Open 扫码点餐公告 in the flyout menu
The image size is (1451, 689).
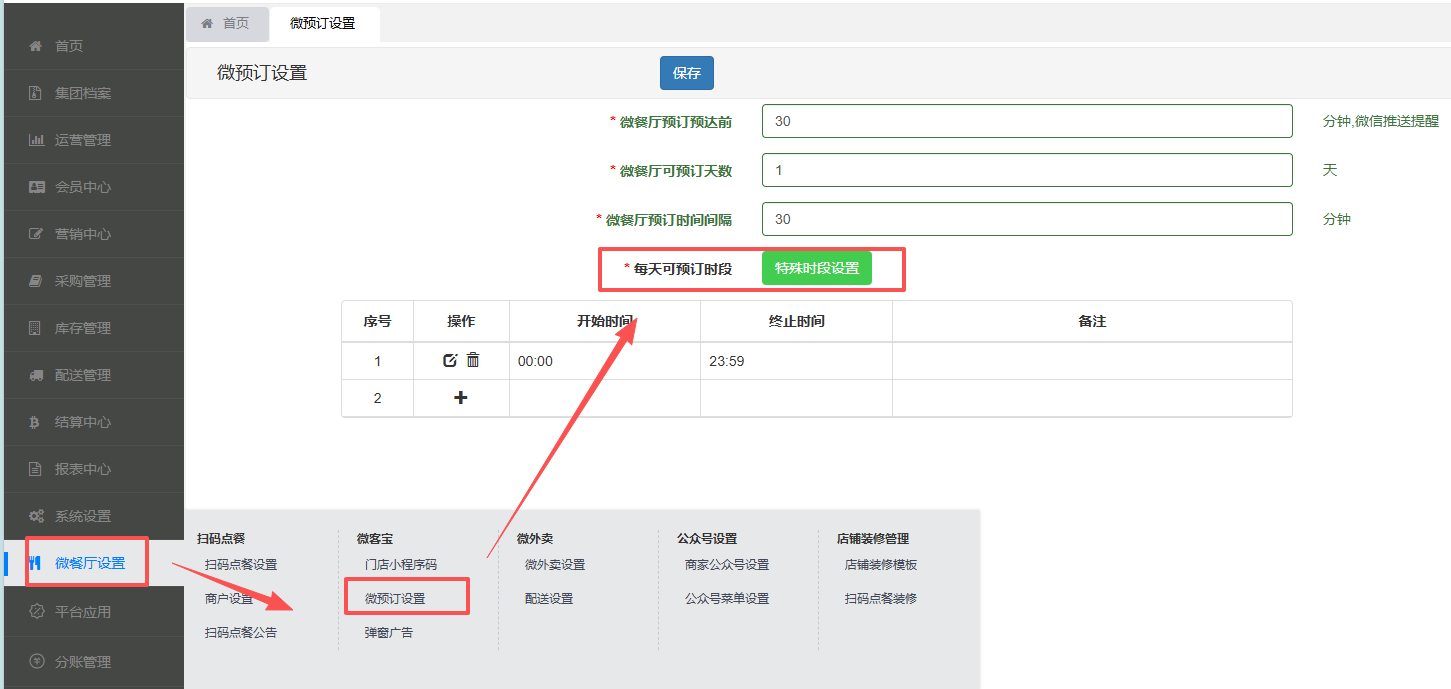(241, 633)
